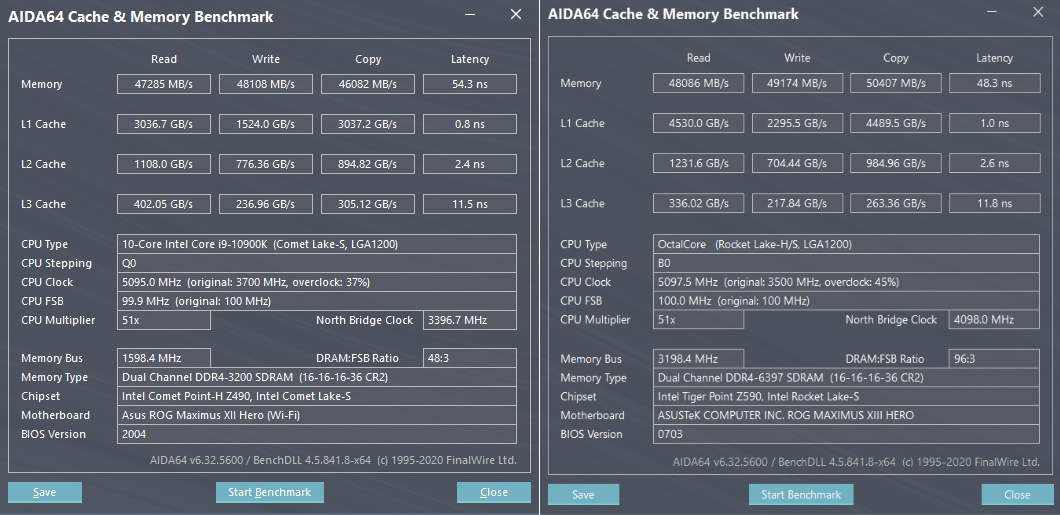Click the 776.36 GB/s L2 write value
The width and height of the screenshot is (1060, 515).
pyautogui.click(x=266, y=164)
